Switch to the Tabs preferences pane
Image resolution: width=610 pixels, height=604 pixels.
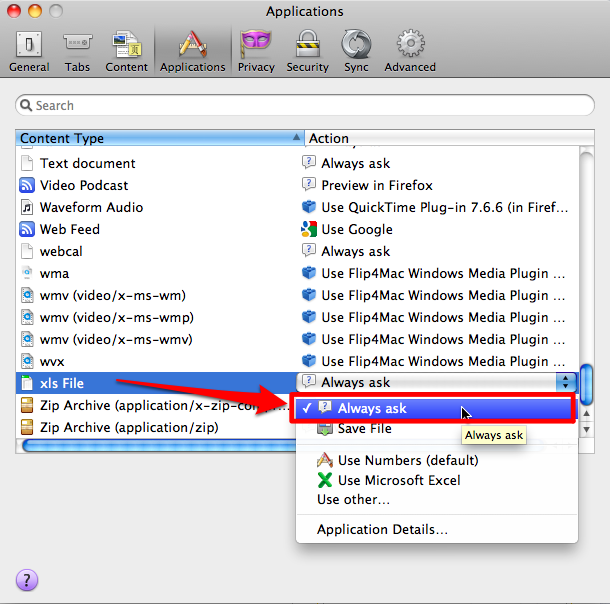pyautogui.click(x=77, y=51)
